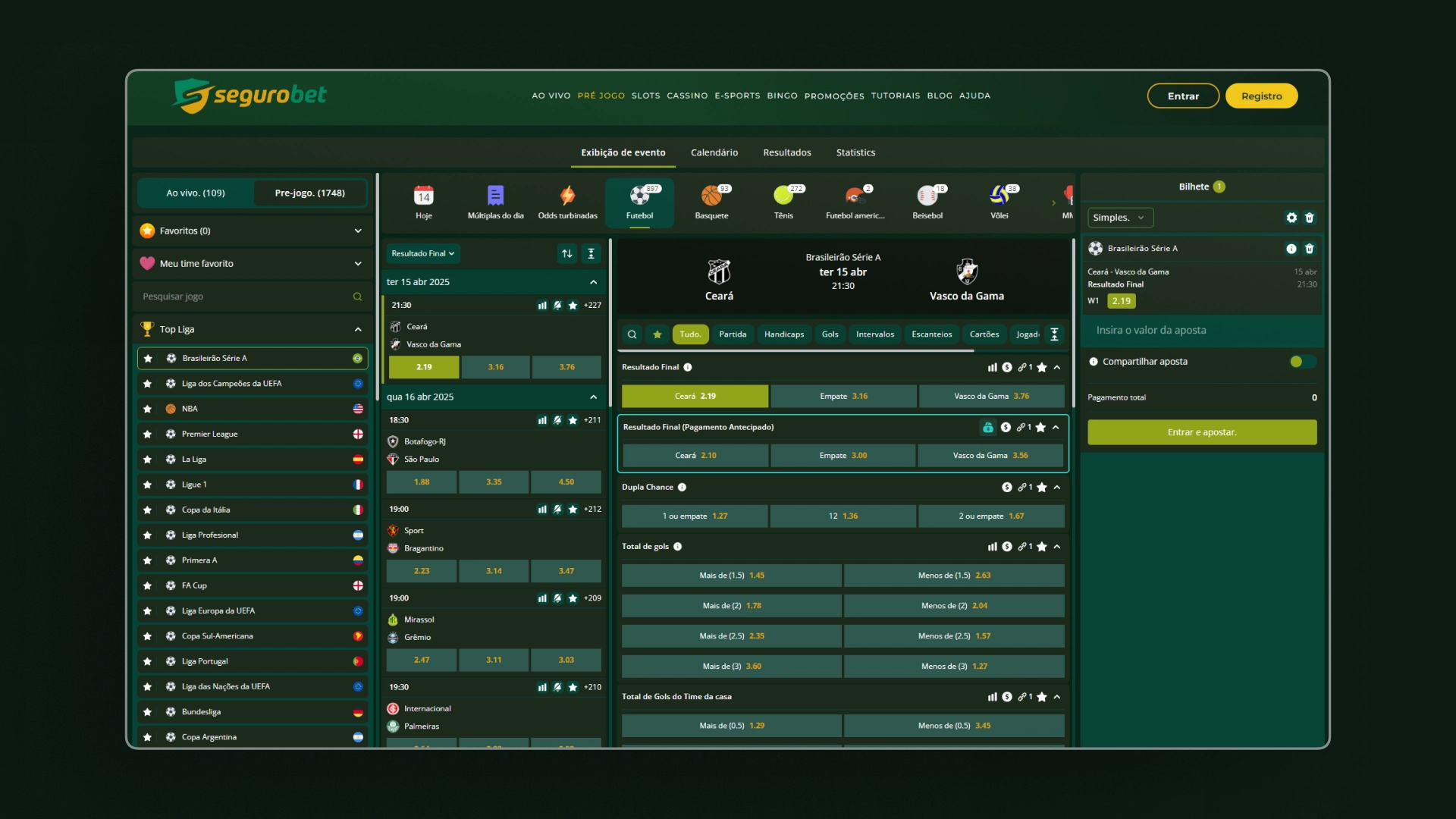Go to AO VIVO in top menu
The width and height of the screenshot is (1456, 819).
[551, 96]
